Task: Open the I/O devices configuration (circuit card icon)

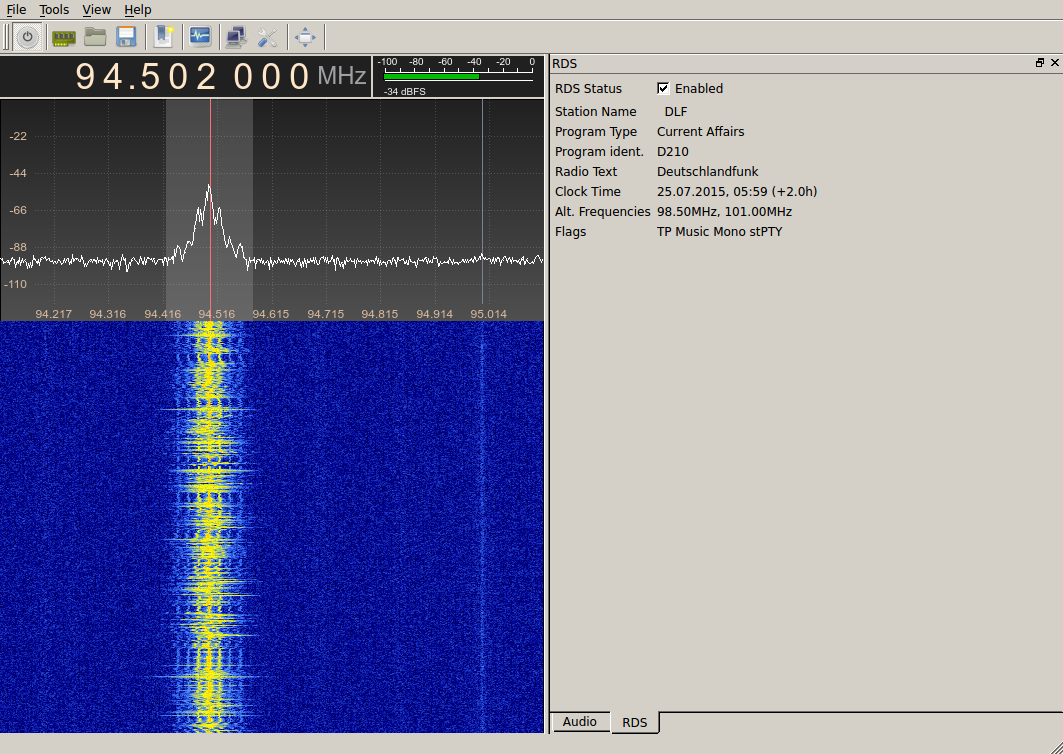Action: click(x=64, y=38)
